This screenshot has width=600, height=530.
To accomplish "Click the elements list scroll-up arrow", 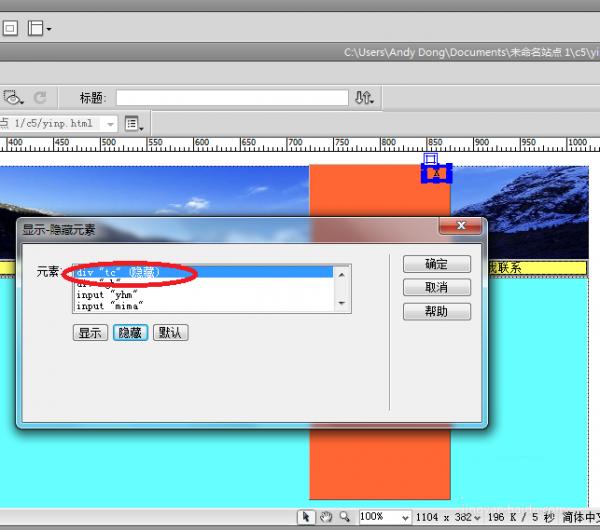I will pos(342,274).
